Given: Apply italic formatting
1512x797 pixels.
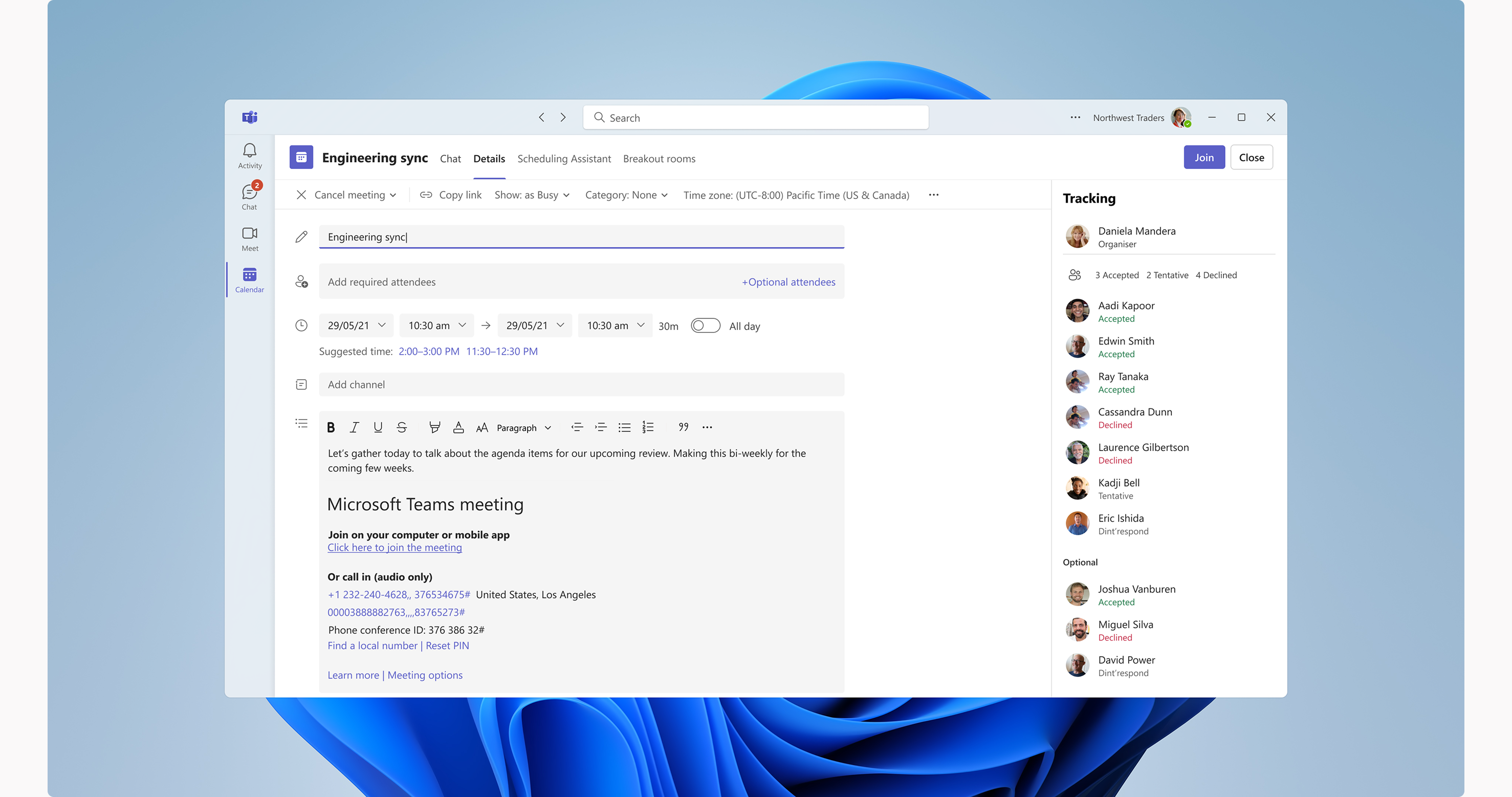Looking at the screenshot, I should pyautogui.click(x=354, y=427).
